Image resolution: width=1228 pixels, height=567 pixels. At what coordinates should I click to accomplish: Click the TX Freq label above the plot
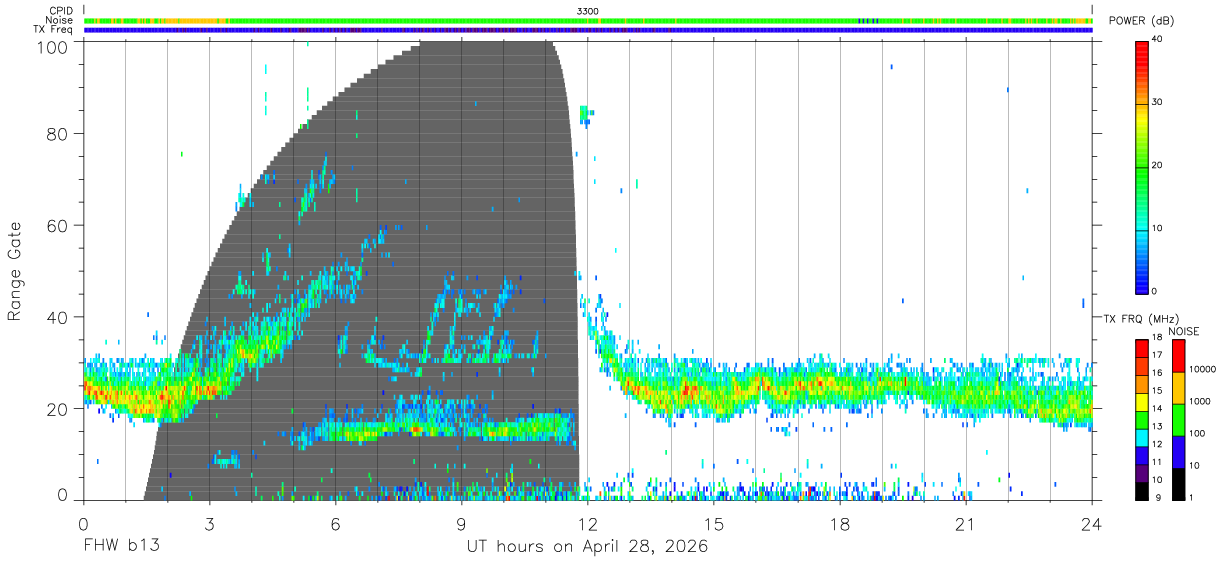[x=53, y=30]
